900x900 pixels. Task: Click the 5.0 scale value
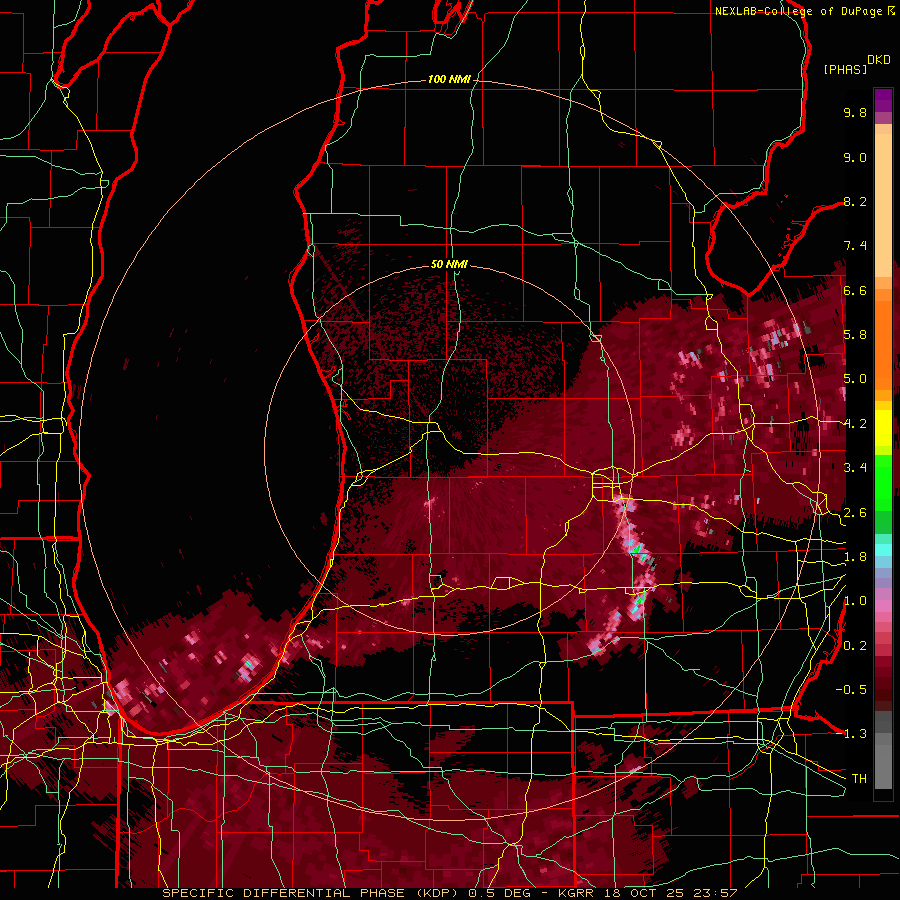pyautogui.click(x=855, y=379)
